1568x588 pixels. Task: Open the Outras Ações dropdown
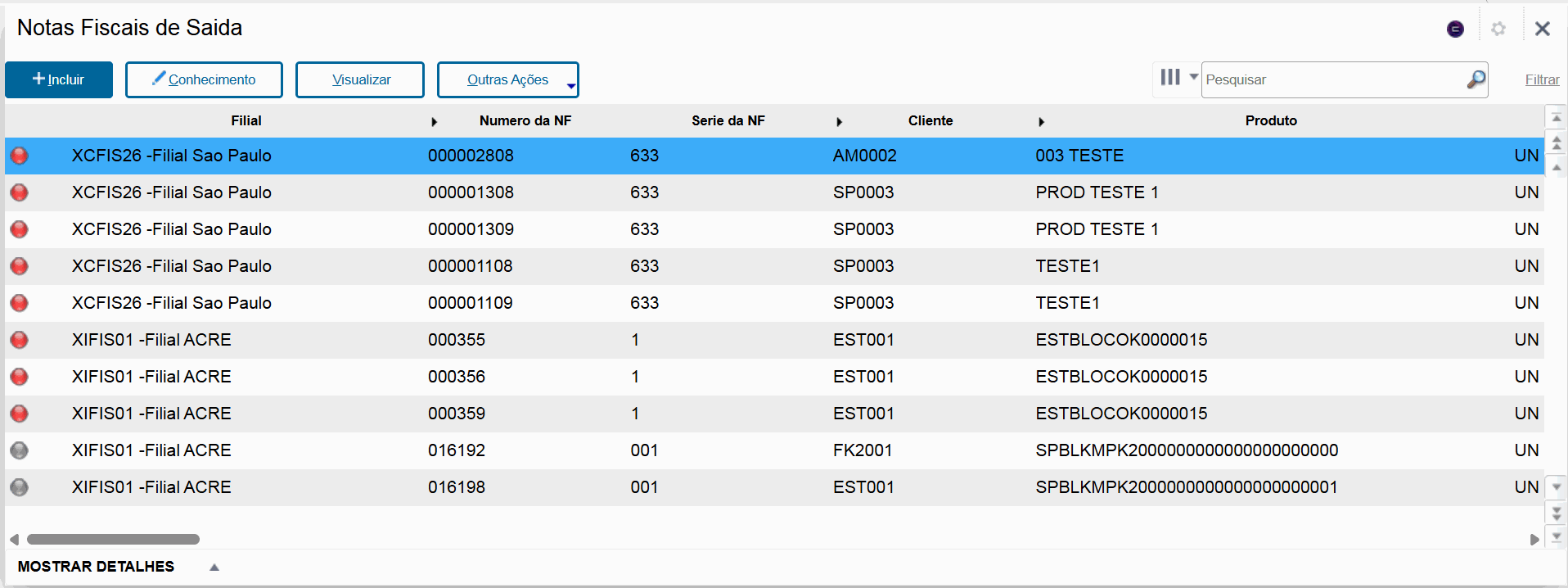[507, 79]
